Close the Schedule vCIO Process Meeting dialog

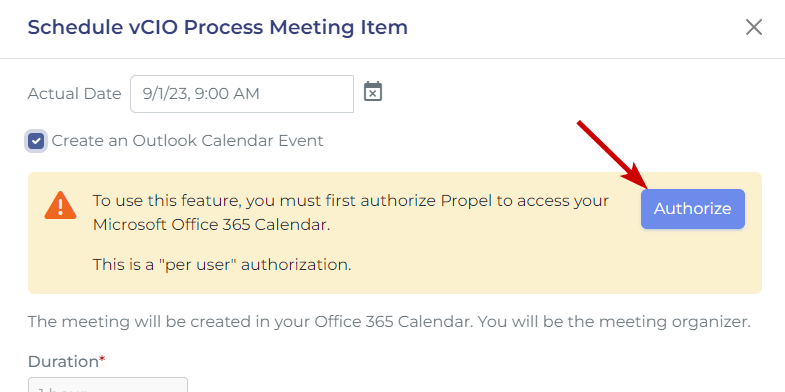[753, 27]
